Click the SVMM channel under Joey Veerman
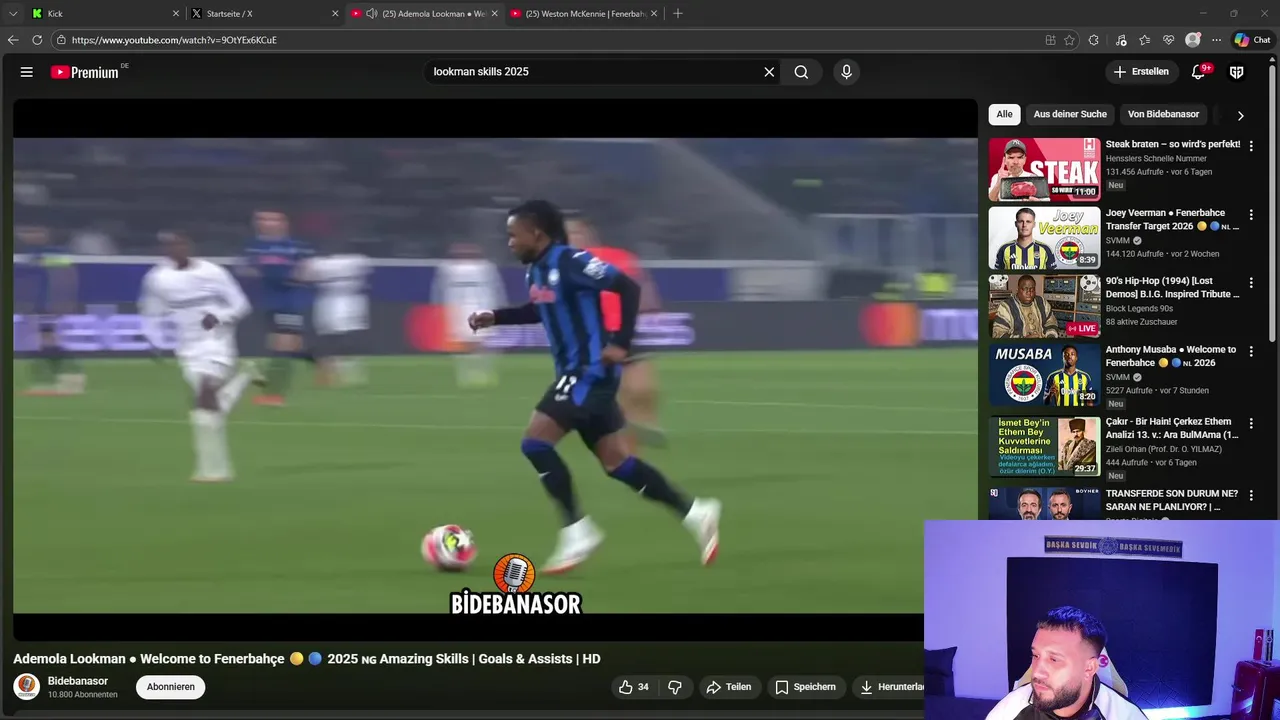Viewport: 1280px width, 720px height. (x=1118, y=241)
